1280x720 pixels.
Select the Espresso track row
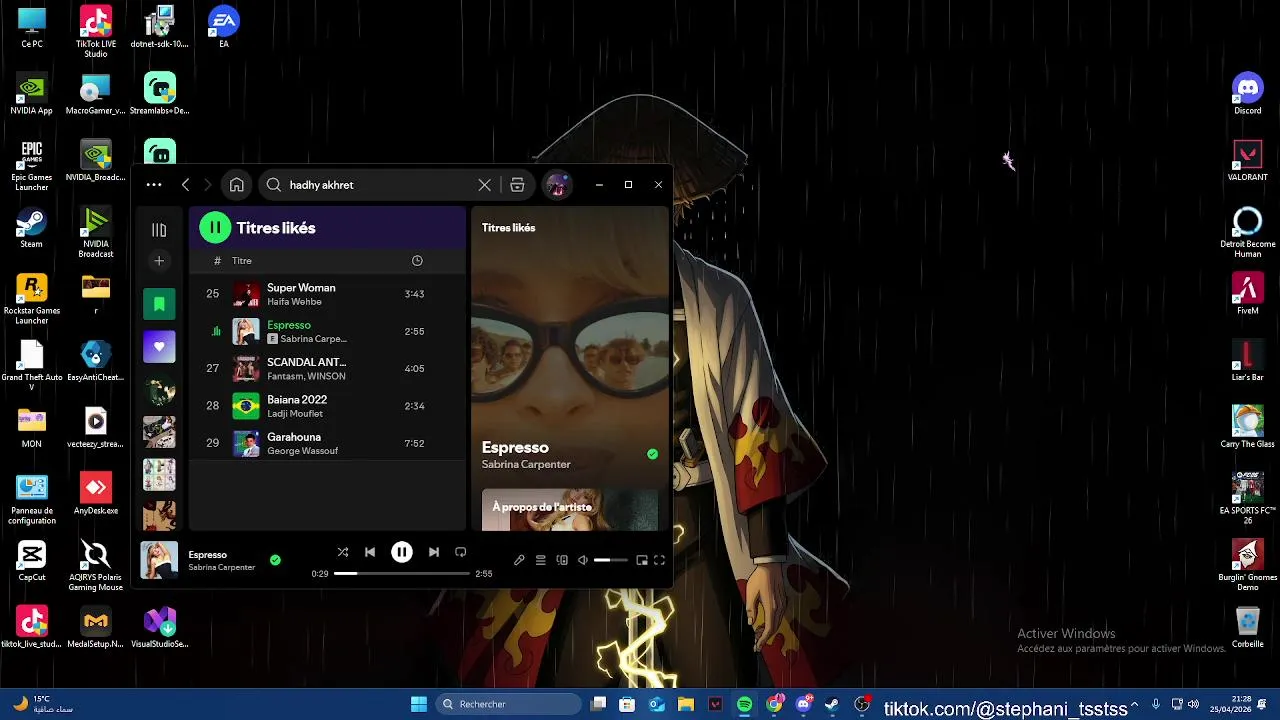(328, 331)
